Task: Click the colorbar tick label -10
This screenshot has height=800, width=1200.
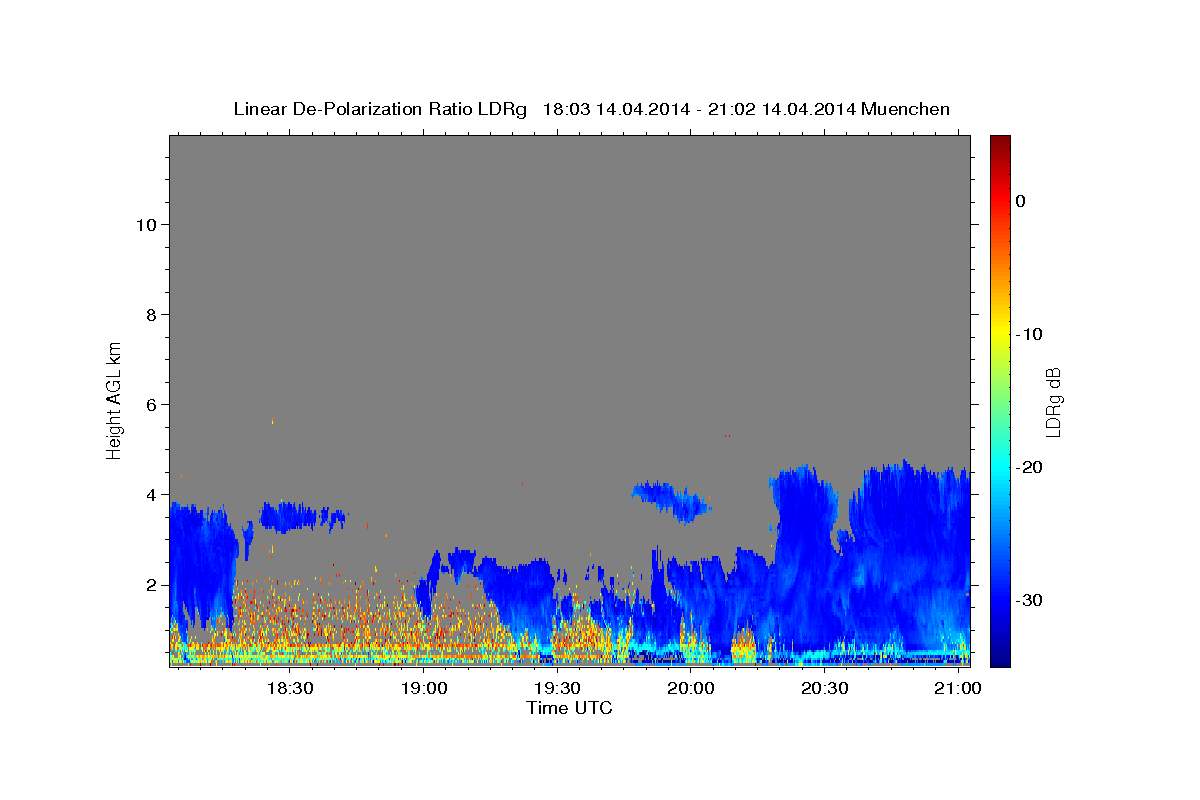Action: tap(1030, 334)
